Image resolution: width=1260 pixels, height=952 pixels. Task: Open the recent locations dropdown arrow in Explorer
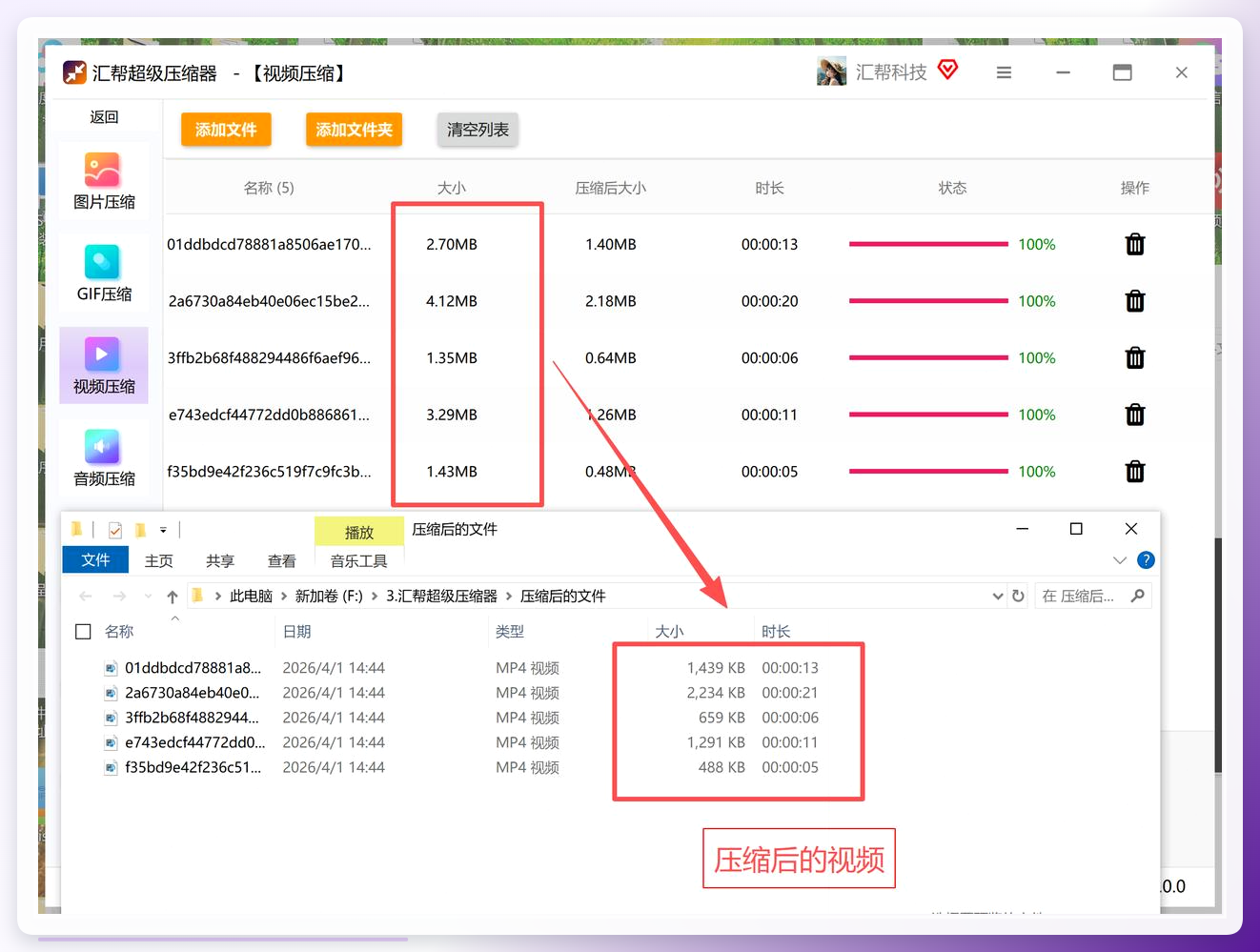148,597
